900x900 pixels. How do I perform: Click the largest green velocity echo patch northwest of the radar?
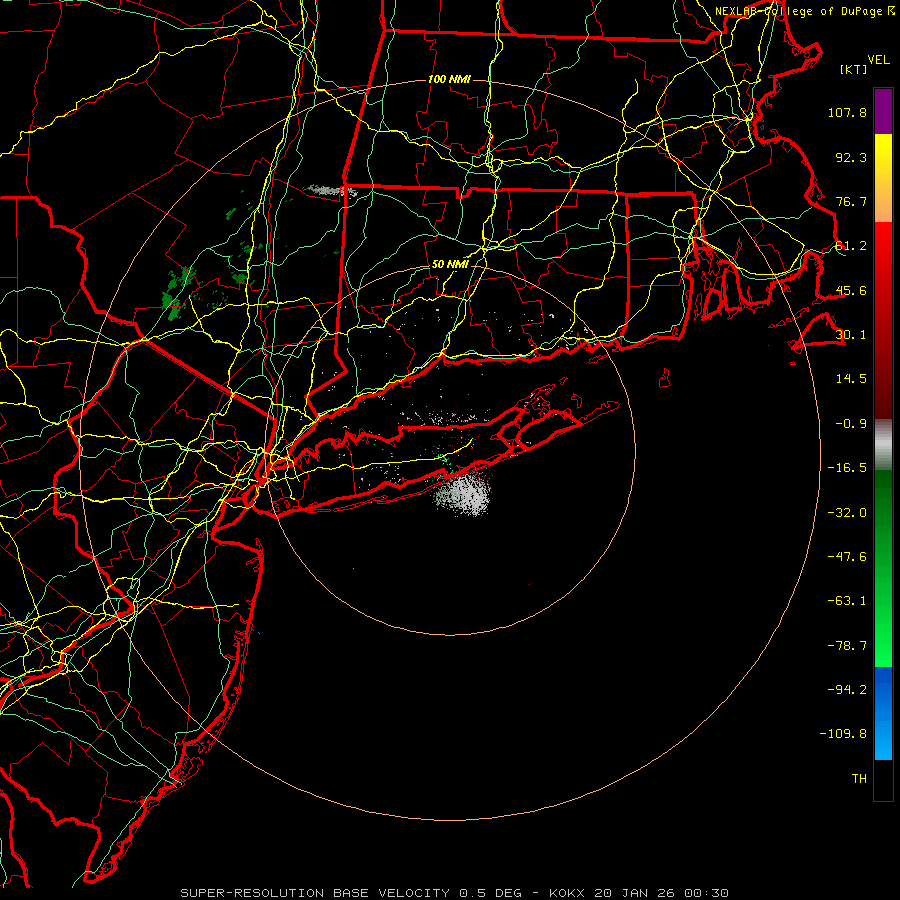pos(177,294)
